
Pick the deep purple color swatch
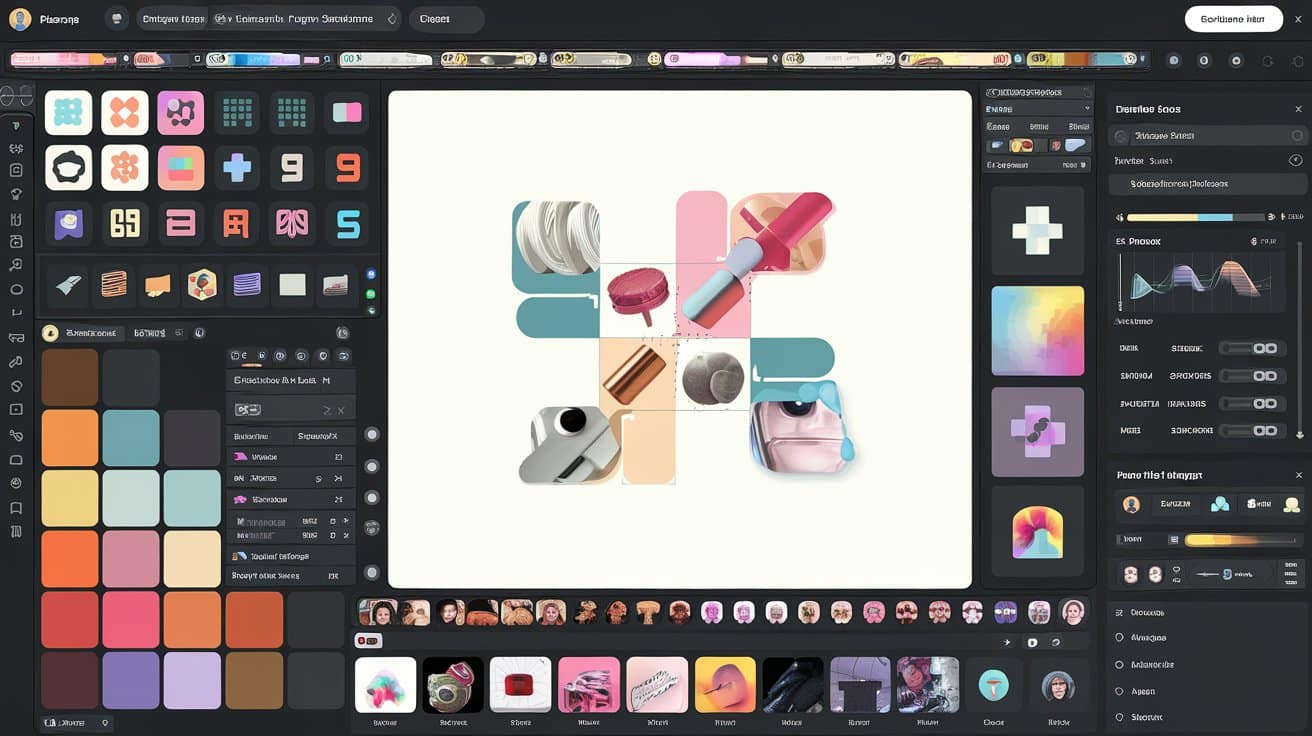coord(130,681)
